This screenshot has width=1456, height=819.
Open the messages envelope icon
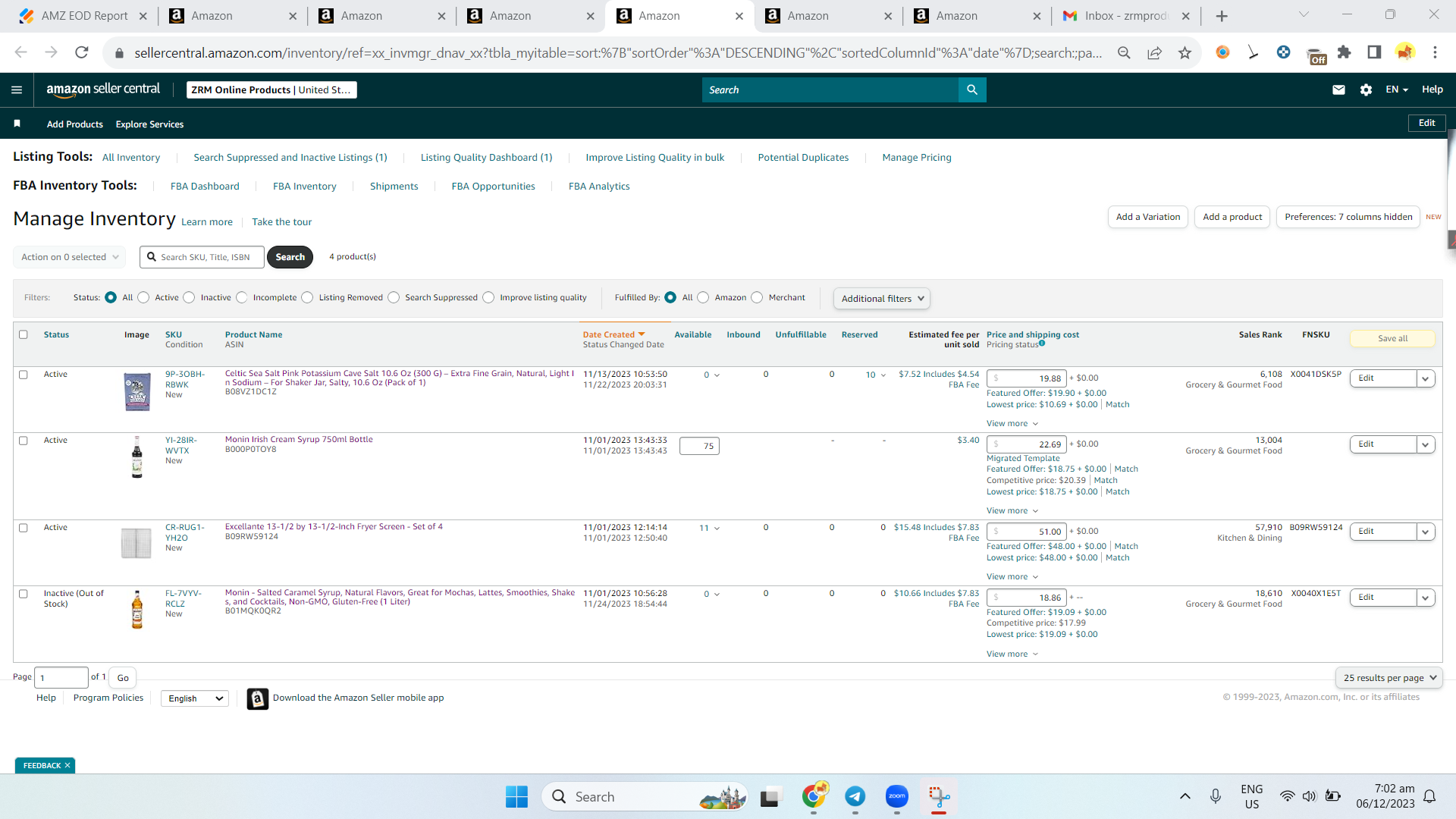pos(1338,89)
